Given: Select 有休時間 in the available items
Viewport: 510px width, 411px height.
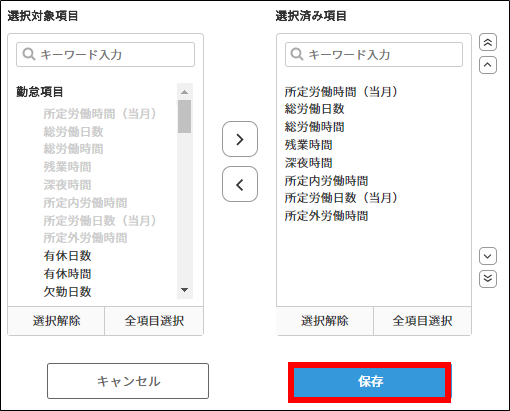Looking at the screenshot, I should 67,274.
